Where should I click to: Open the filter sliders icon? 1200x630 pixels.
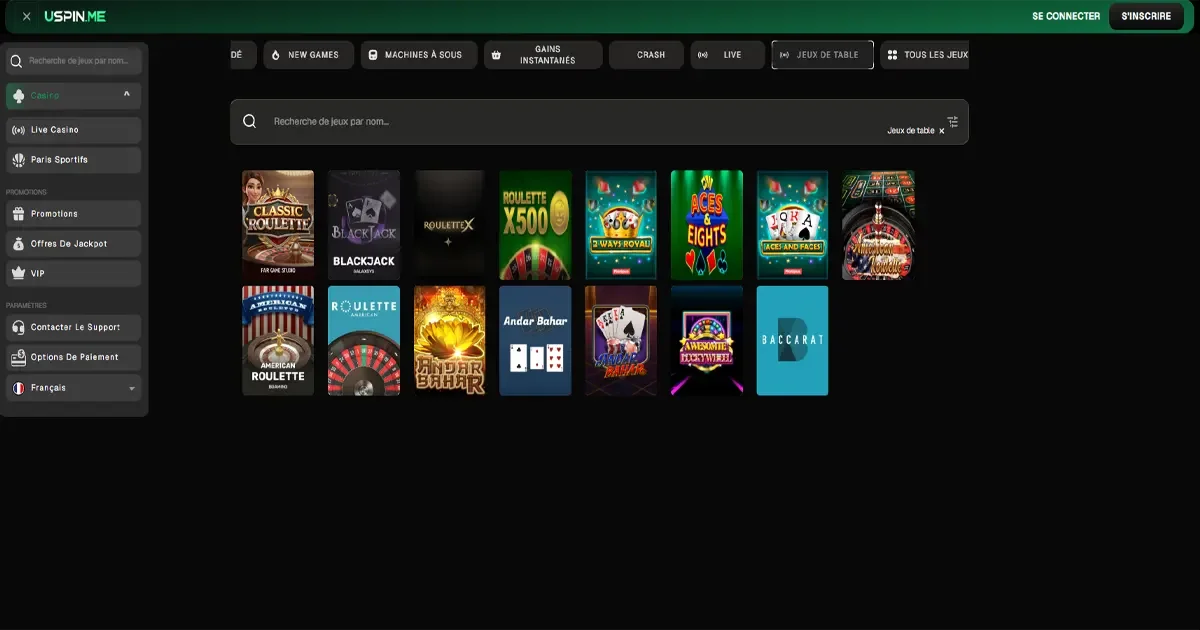[x=953, y=122]
